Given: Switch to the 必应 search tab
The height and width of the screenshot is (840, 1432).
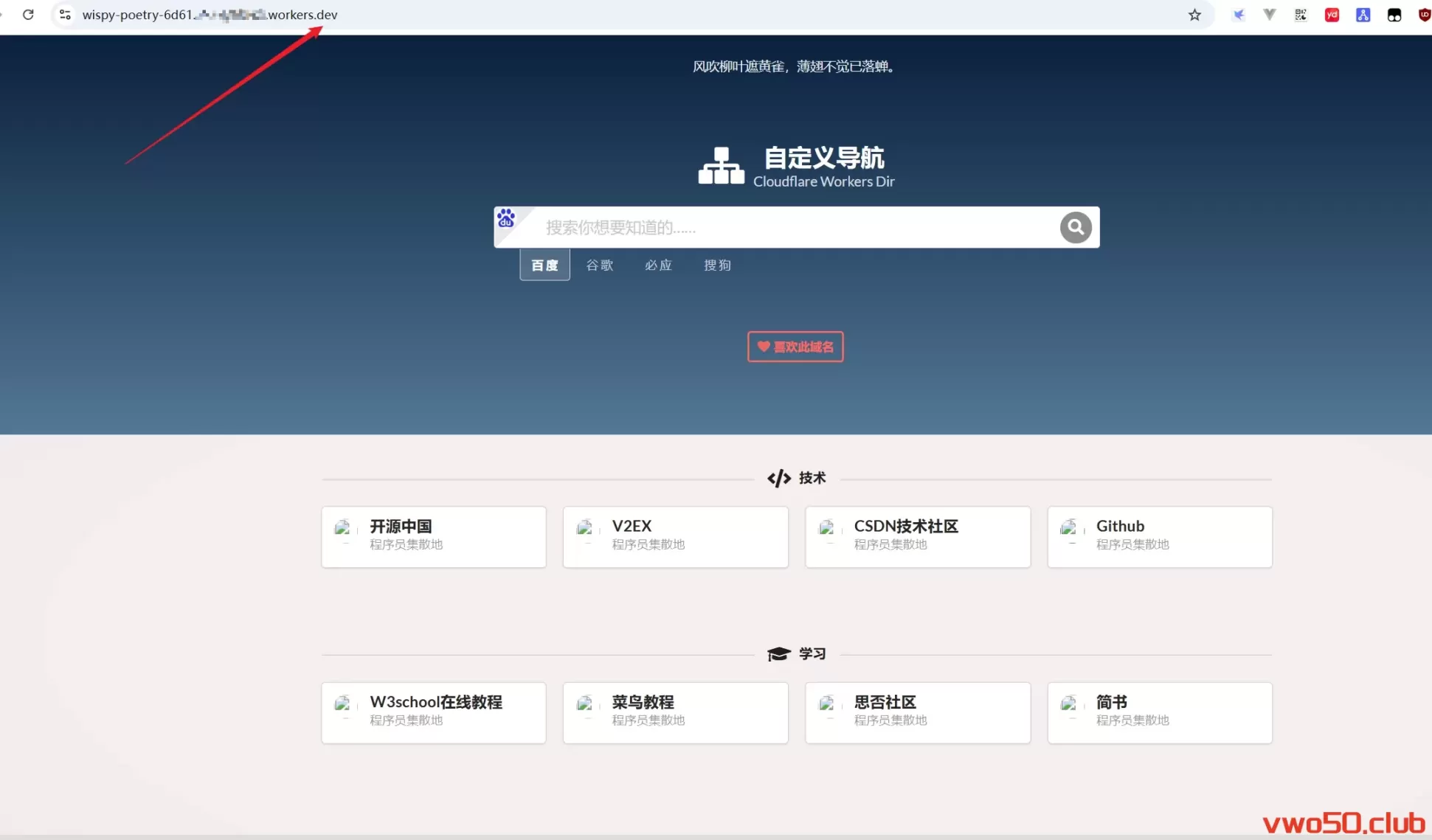Looking at the screenshot, I should [658, 265].
